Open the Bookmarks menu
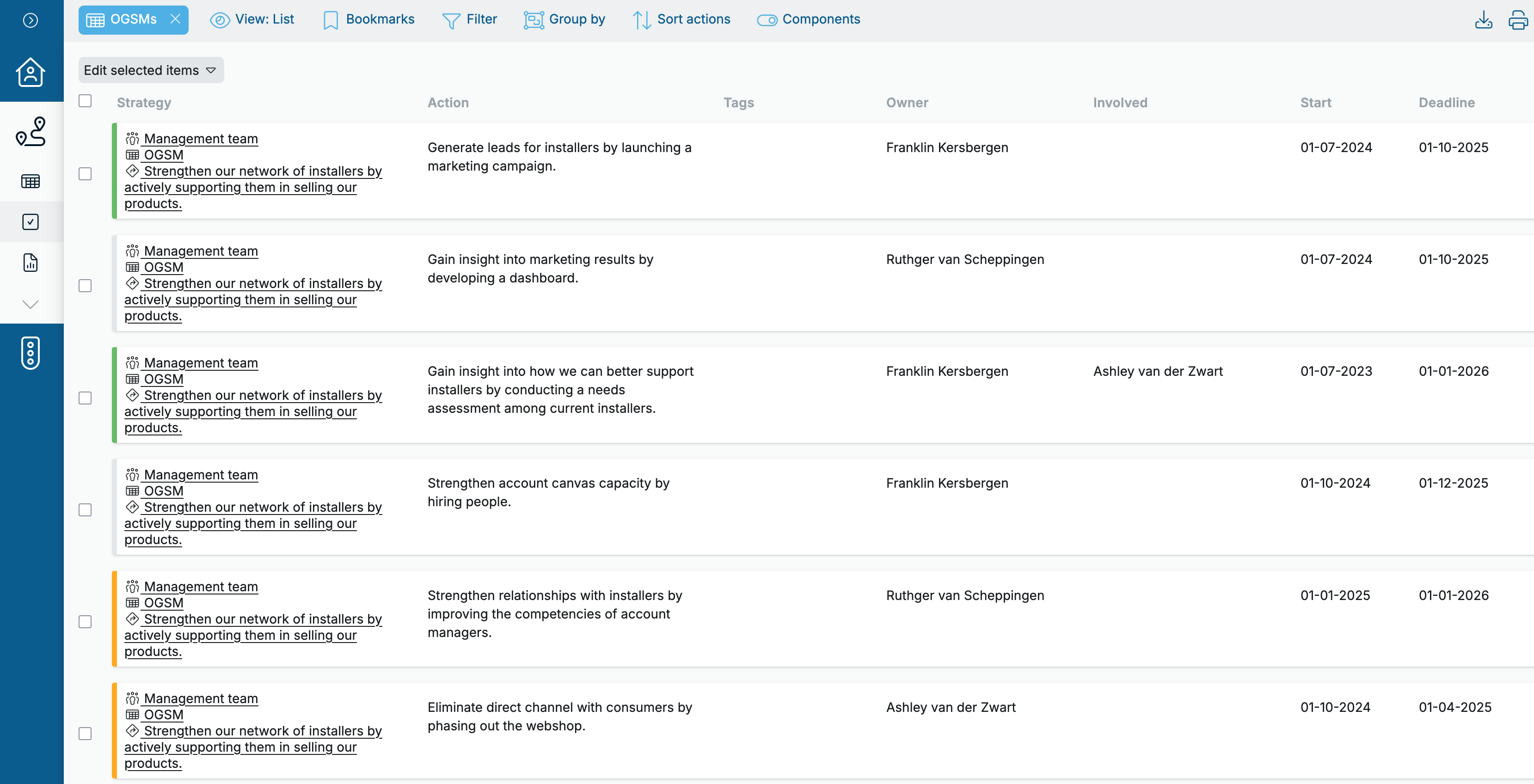1534x784 pixels. pos(368,19)
